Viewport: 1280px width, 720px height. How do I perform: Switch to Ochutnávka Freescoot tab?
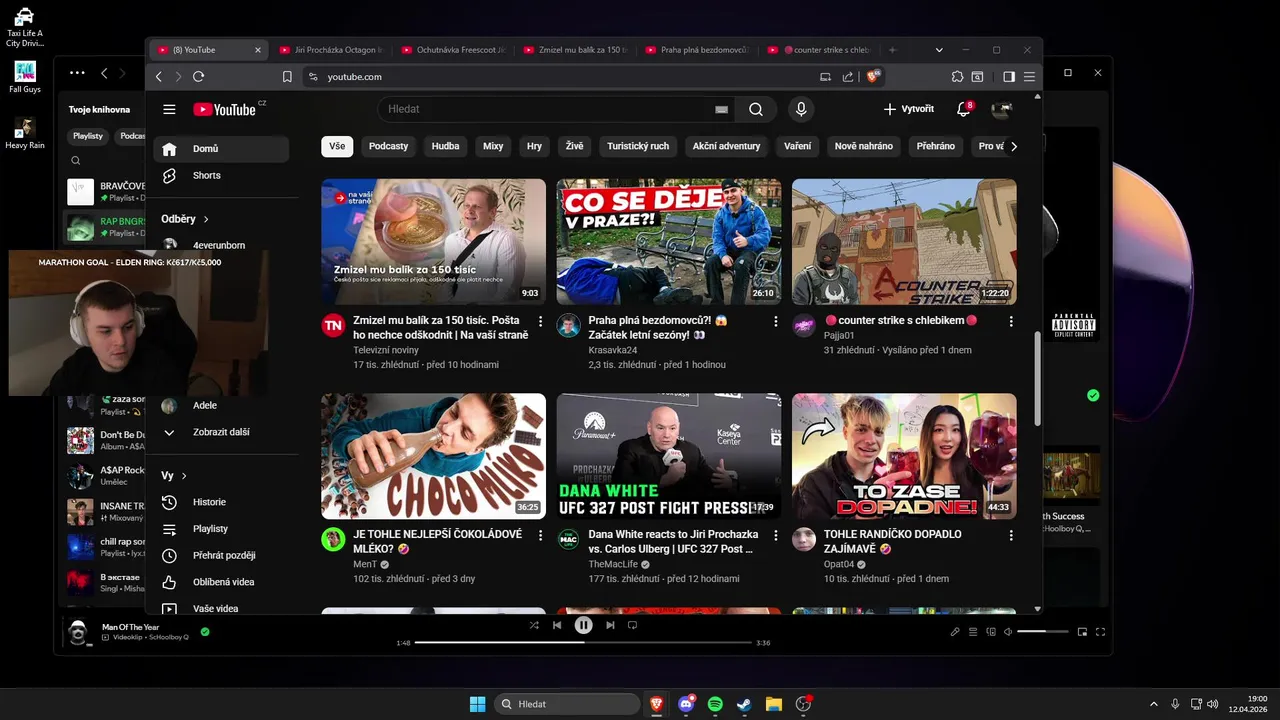pyautogui.click(x=453, y=50)
